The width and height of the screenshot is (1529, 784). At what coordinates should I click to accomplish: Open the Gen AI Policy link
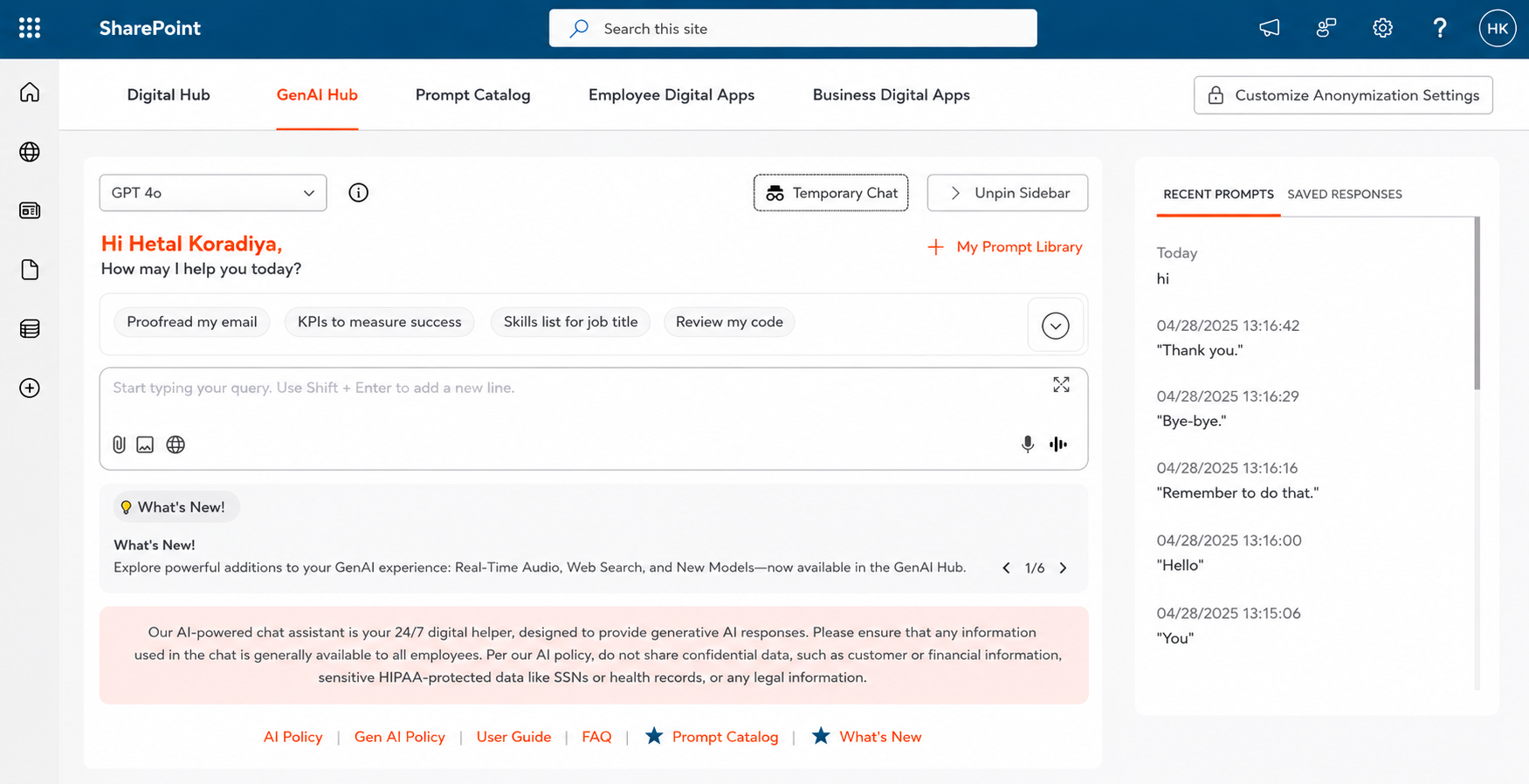400,737
